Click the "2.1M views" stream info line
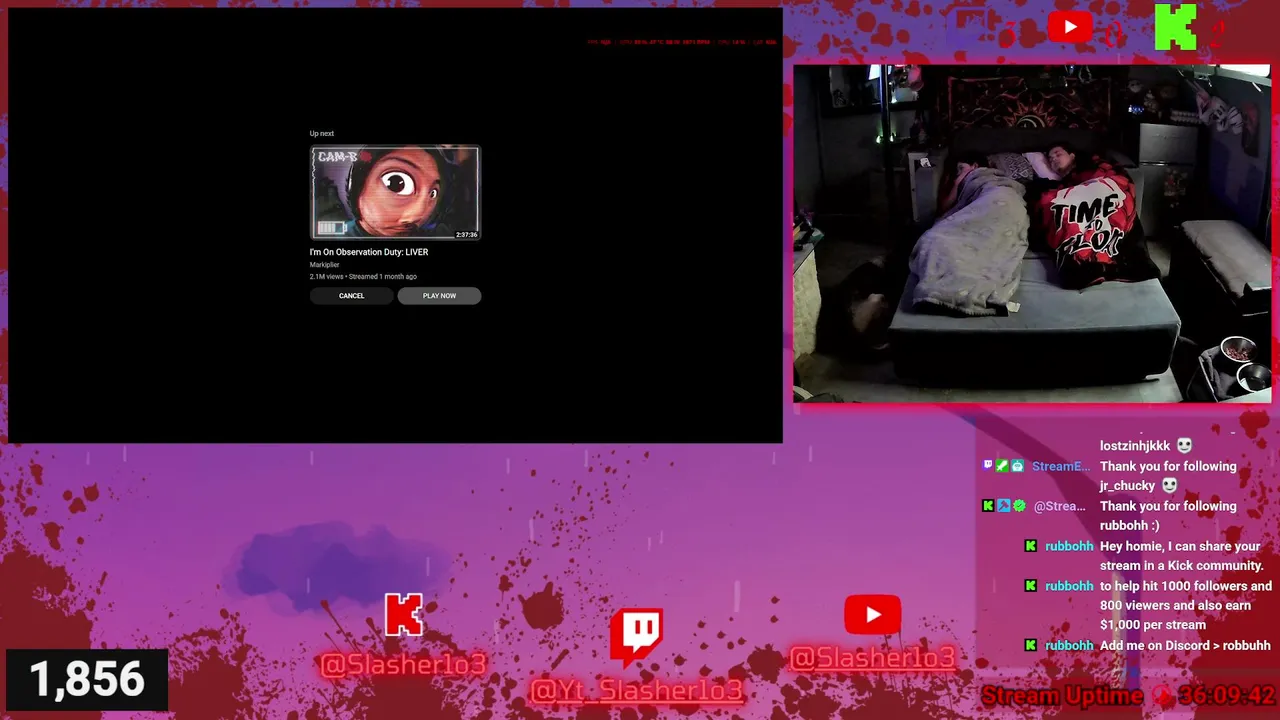 363,277
